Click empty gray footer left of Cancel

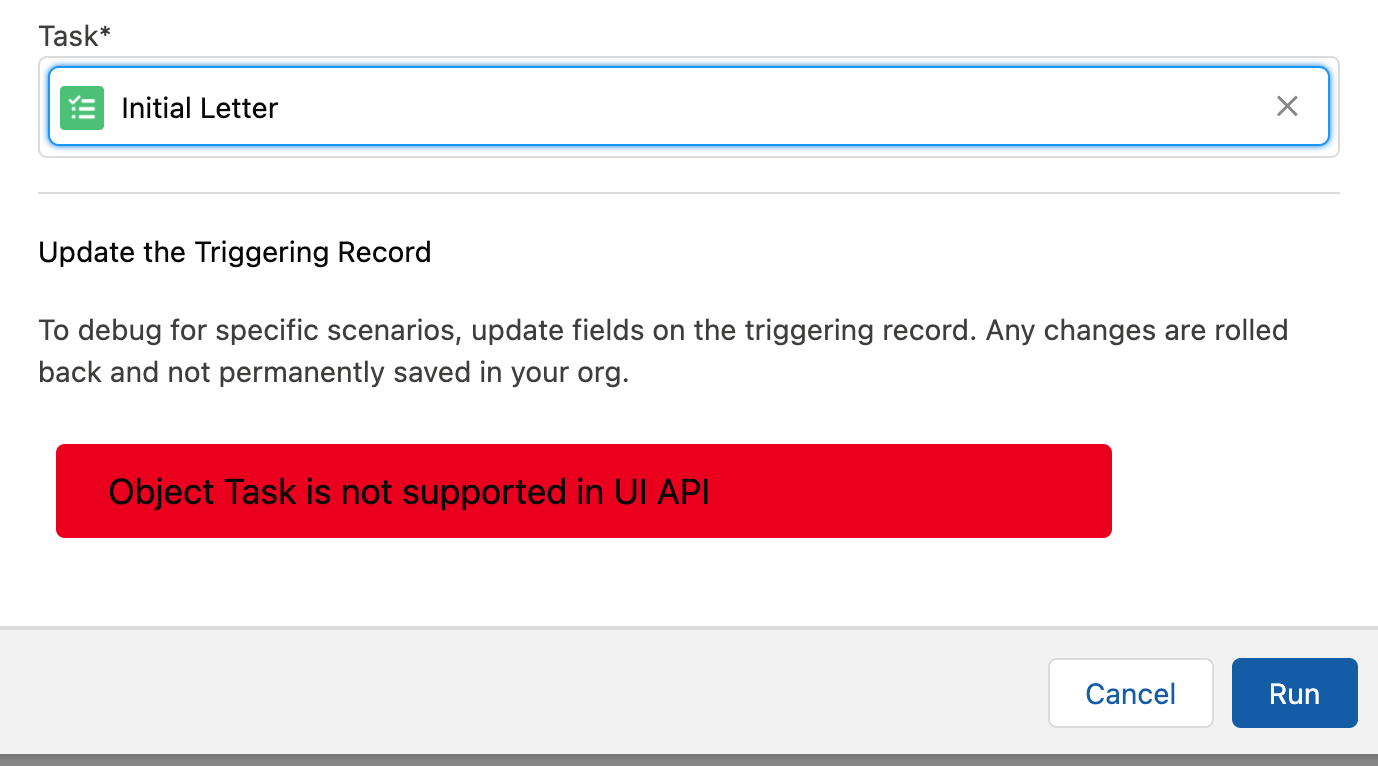pyautogui.click(x=500, y=693)
